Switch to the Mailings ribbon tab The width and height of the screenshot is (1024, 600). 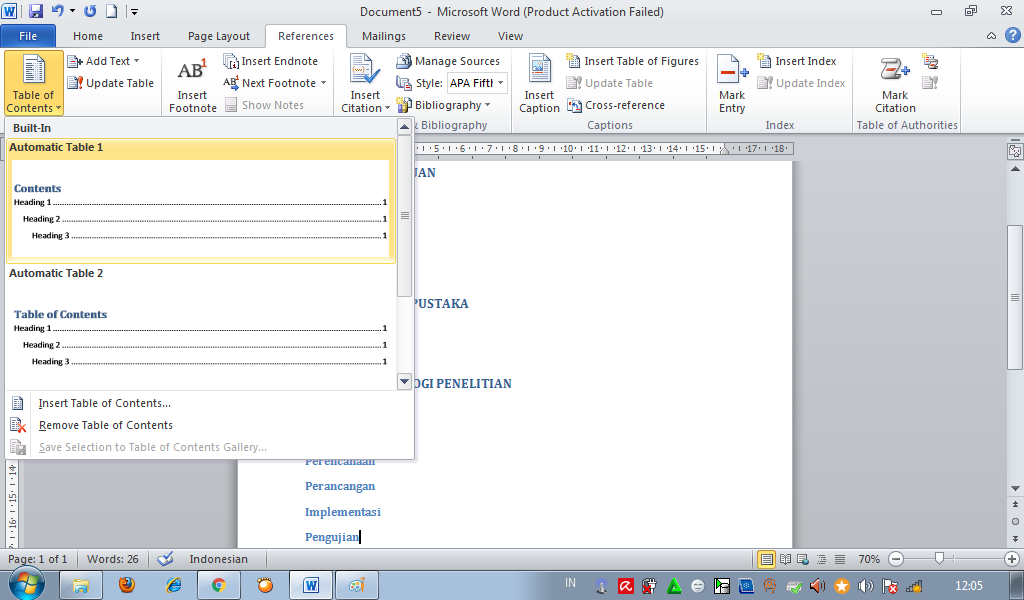(383, 35)
